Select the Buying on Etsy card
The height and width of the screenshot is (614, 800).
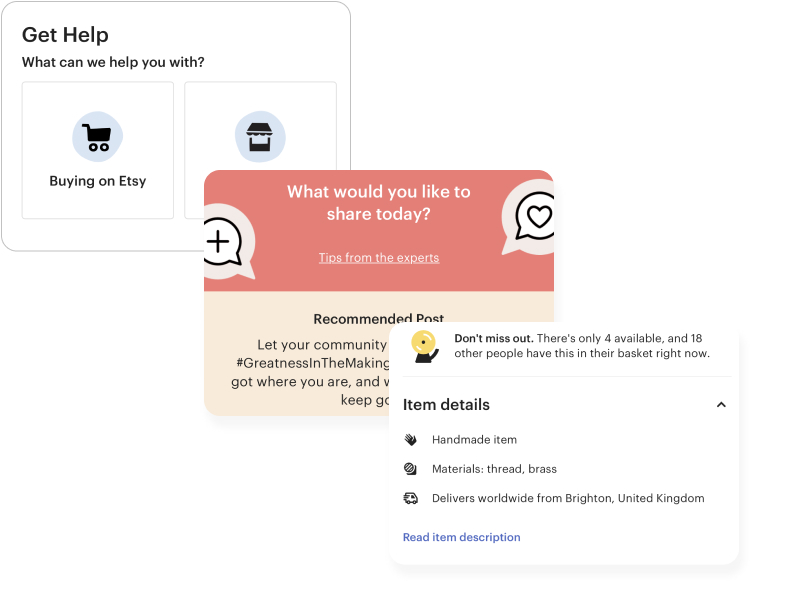coord(98,151)
